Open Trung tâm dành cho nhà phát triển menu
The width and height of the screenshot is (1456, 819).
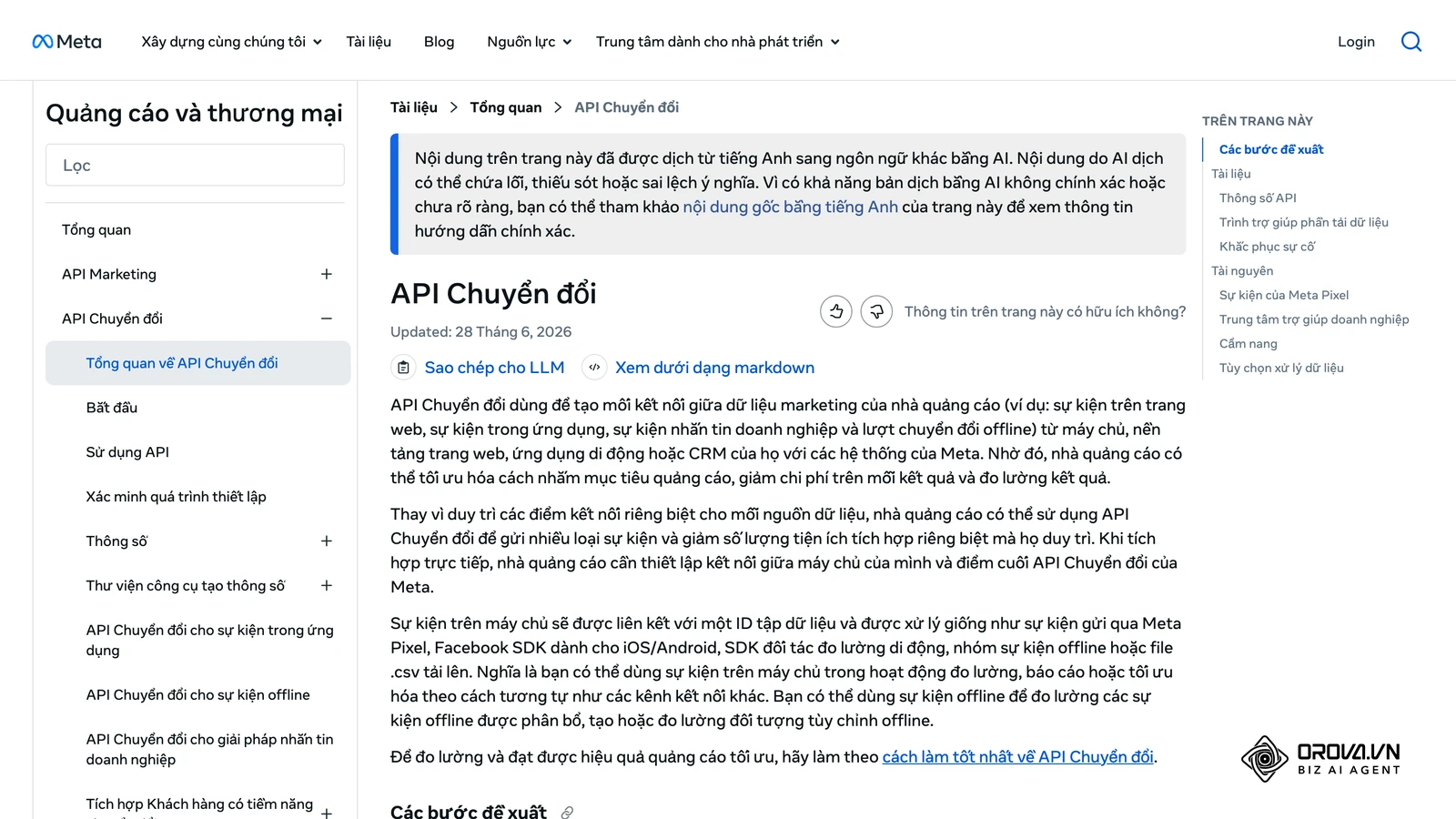(717, 42)
